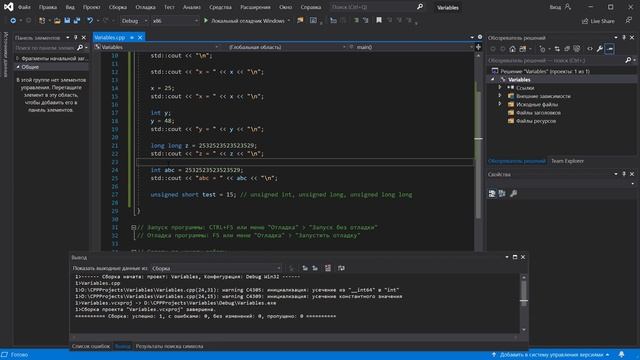Open the Debug configuration dropdown
This screenshot has height=360, width=640.
click(x=134, y=20)
